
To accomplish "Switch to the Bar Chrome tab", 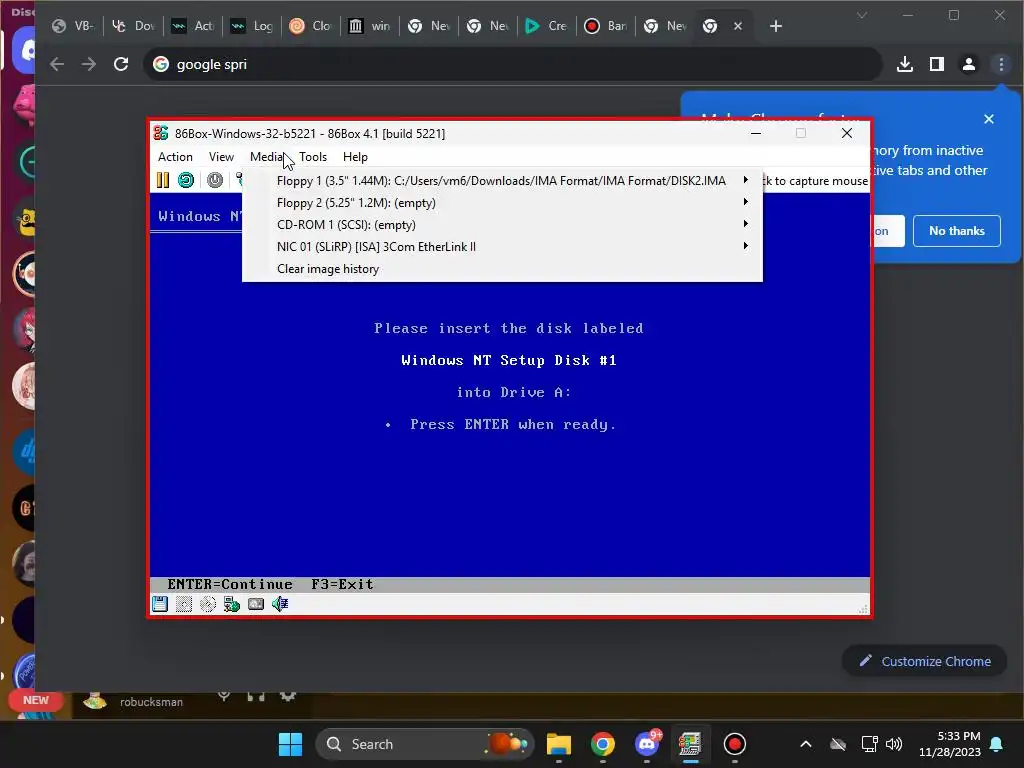I will [605, 26].
